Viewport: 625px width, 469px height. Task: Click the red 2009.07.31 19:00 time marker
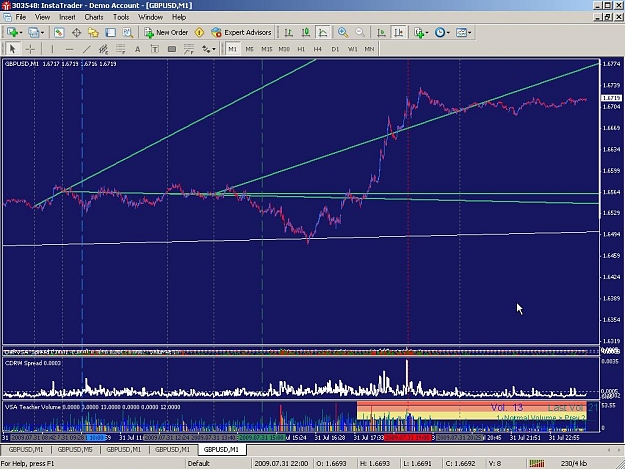point(407,438)
